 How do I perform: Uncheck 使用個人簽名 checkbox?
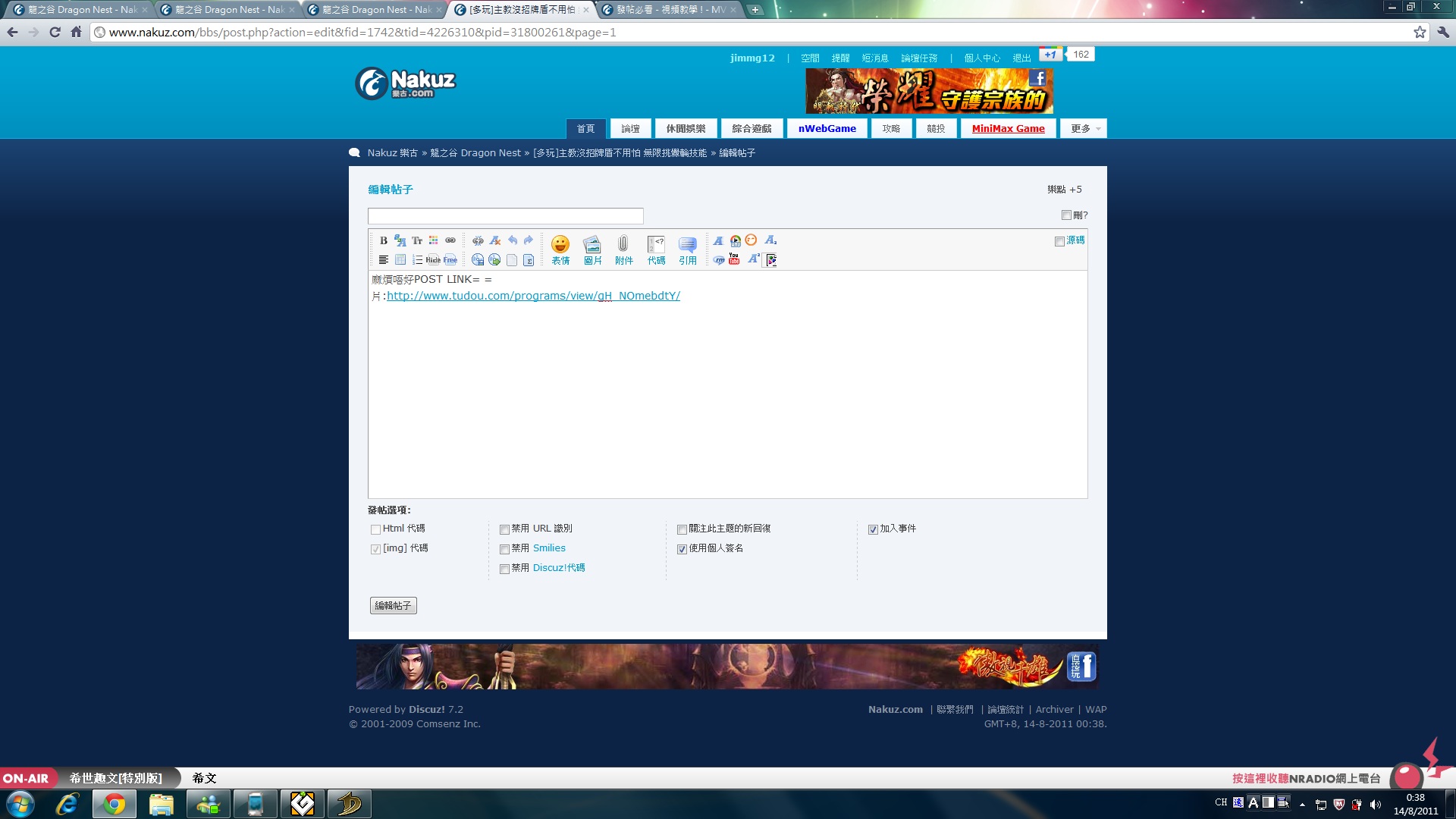click(682, 549)
